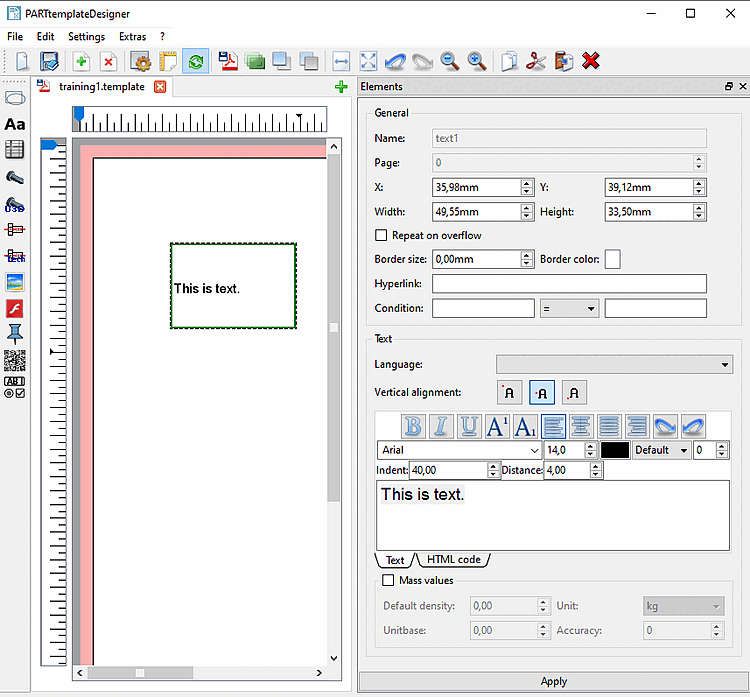The height and width of the screenshot is (697, 750).
Task: Select the image element tool
Action: tap(15, 282)
